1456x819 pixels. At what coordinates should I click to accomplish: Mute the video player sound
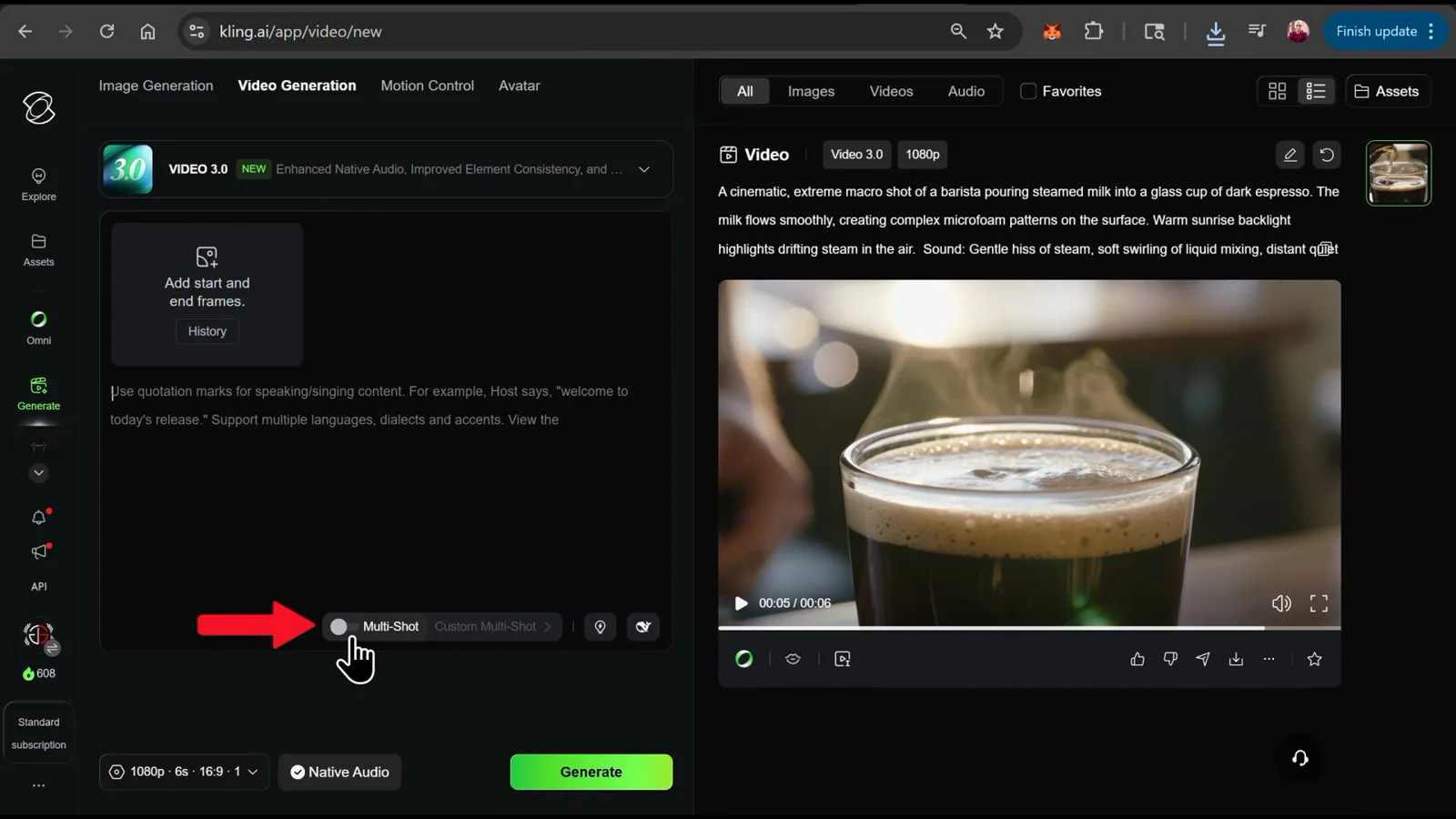(x=1281, y=603)
